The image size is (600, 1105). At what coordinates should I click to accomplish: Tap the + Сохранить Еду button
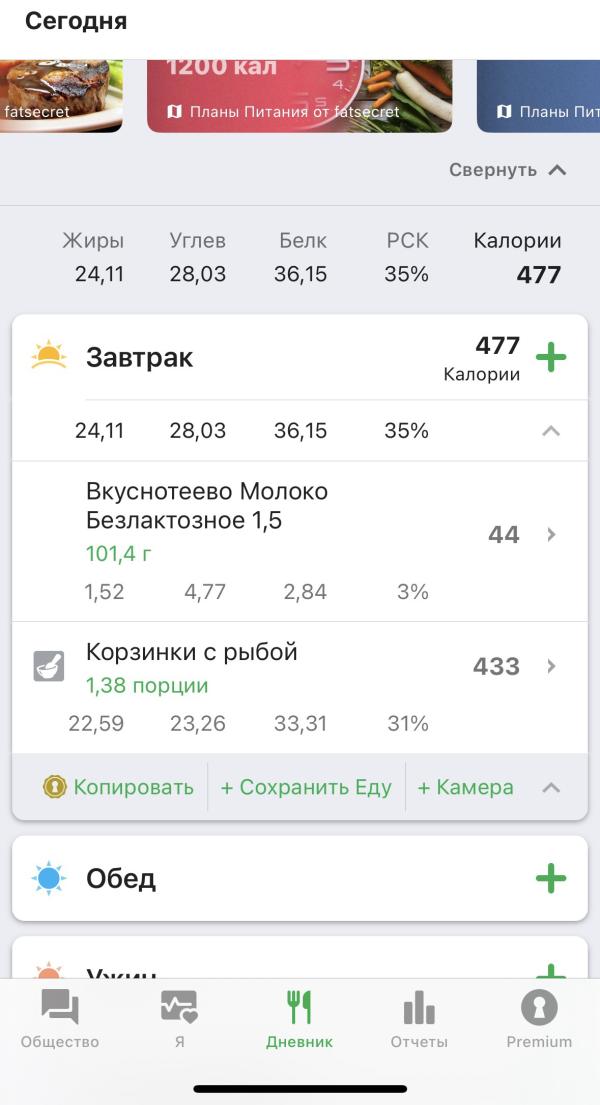(x=306, y=787)
